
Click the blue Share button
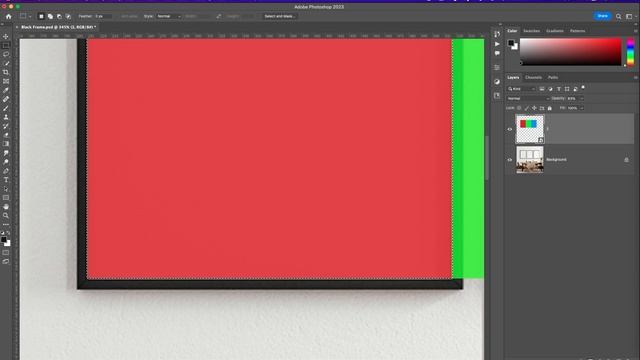(x=602, y=16)
